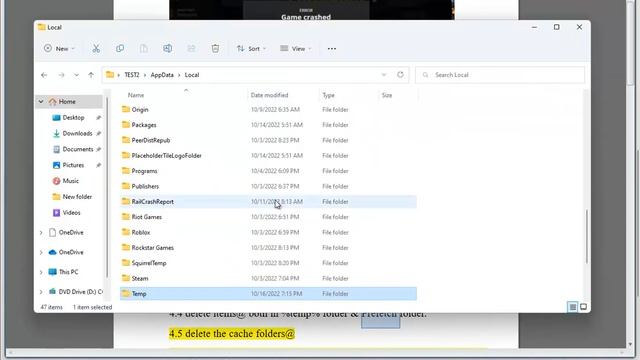The width and height of the screenshot is (640, 360).
Task: Sort by the Type column header
Action: coord(329,95)
